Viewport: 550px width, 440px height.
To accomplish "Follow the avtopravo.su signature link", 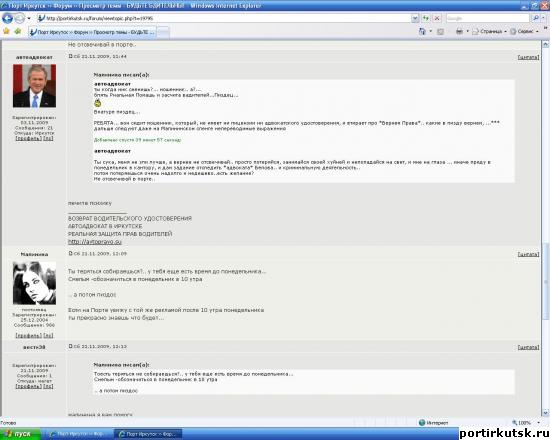I will point(95,242).
